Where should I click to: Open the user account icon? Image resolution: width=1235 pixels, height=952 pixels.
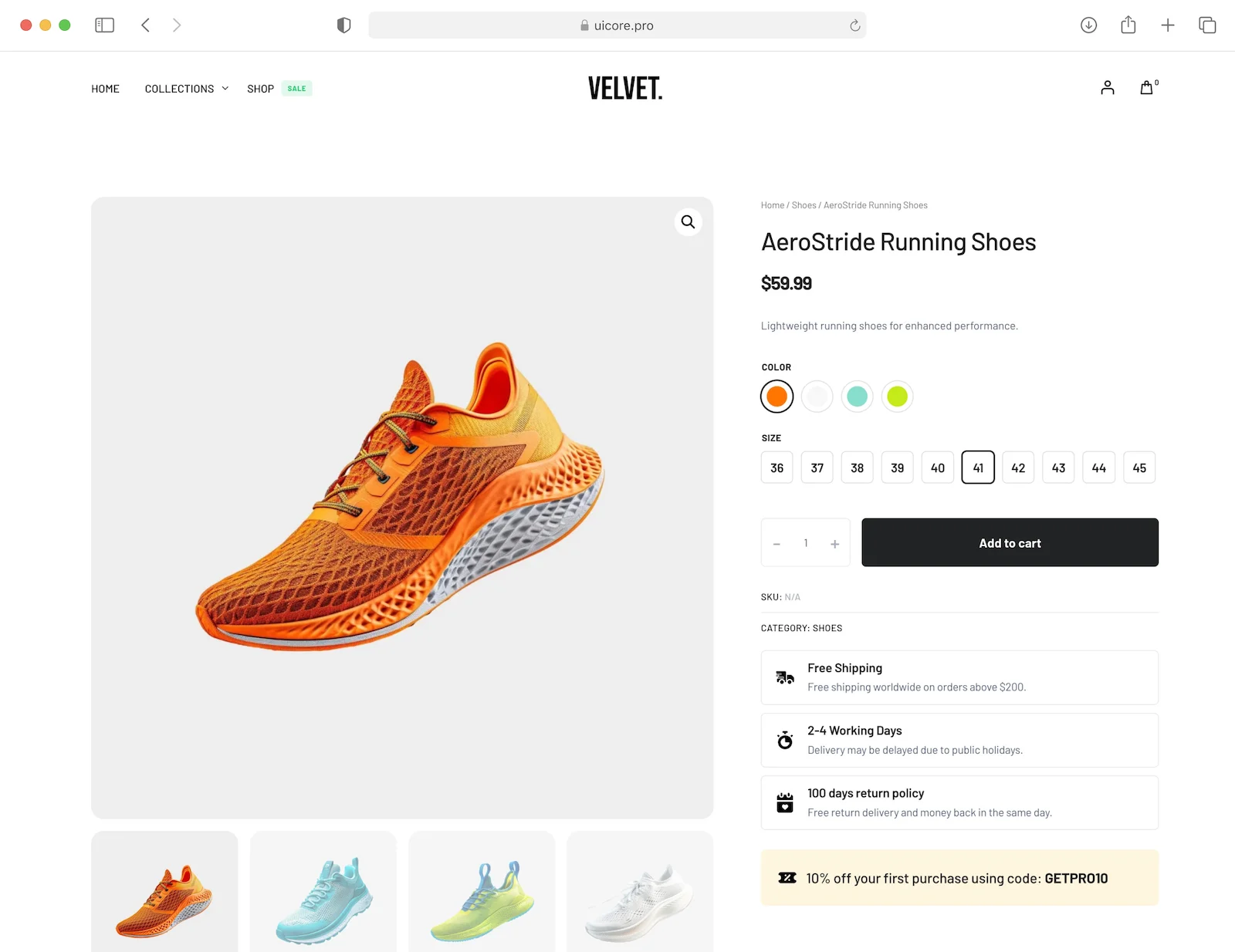click(1108, 88)
